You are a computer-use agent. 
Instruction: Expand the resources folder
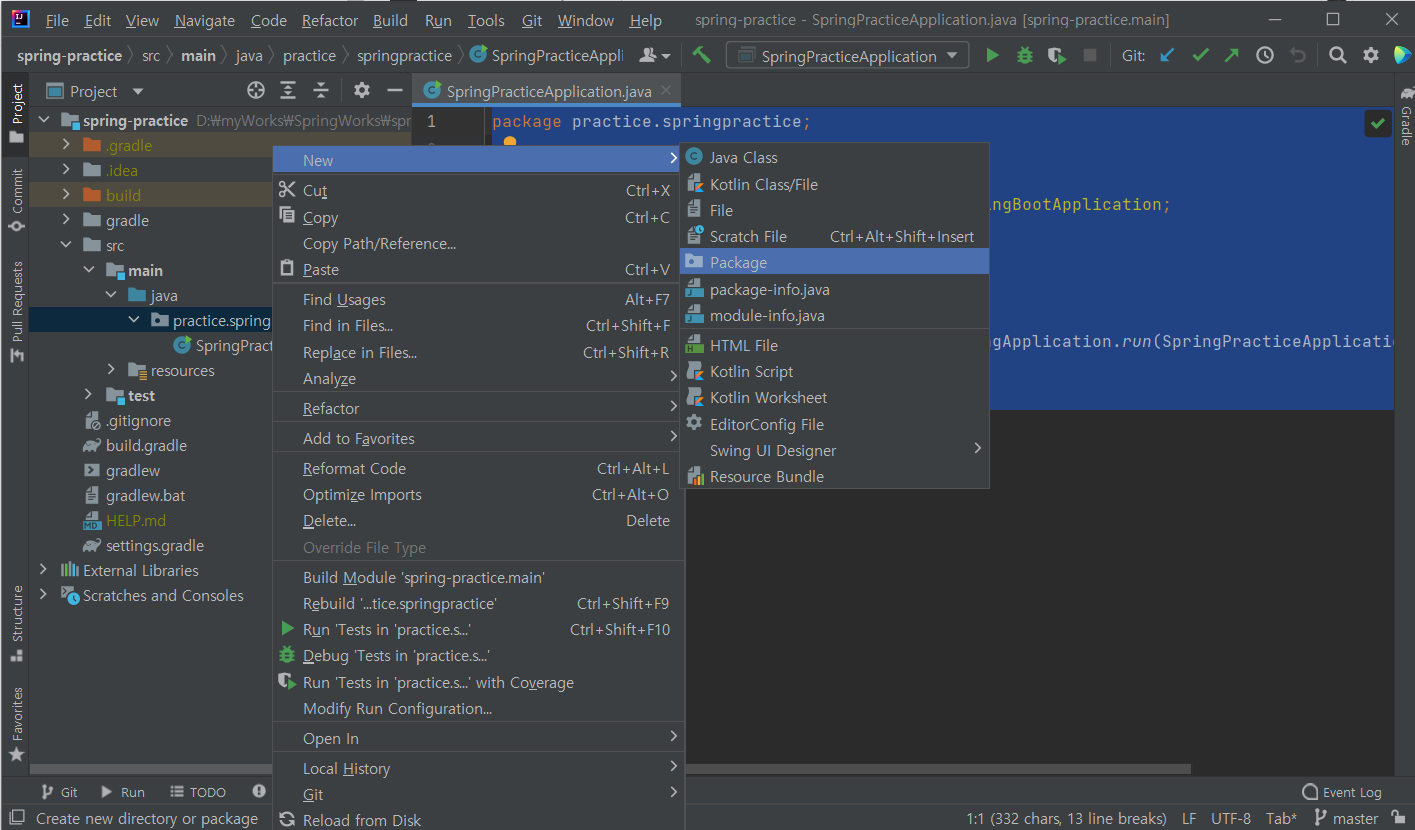click(x=111, y=371)
